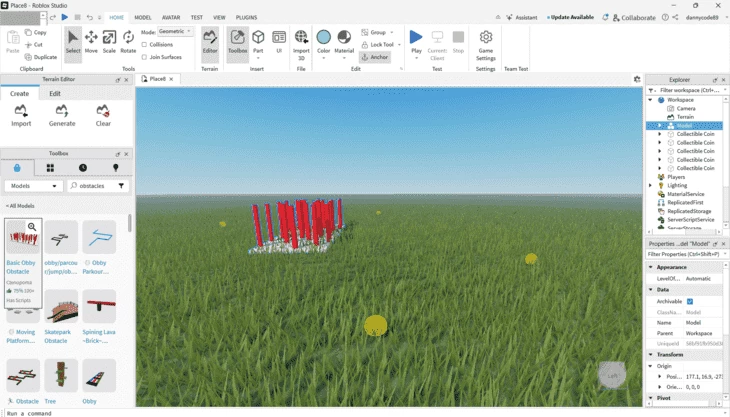Open the Toolbox Recent clock tab

pyautogui.click(x=83, y=168)
